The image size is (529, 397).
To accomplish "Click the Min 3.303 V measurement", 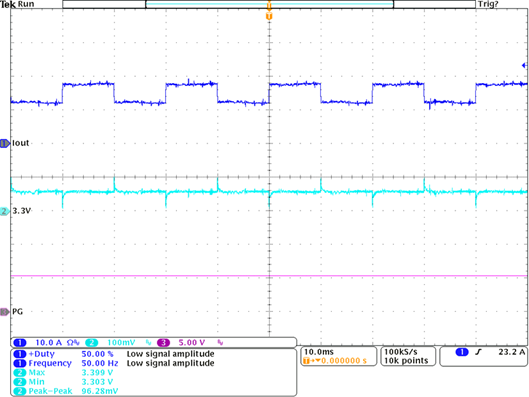I will pyautogui.click(x=63, y=382).
